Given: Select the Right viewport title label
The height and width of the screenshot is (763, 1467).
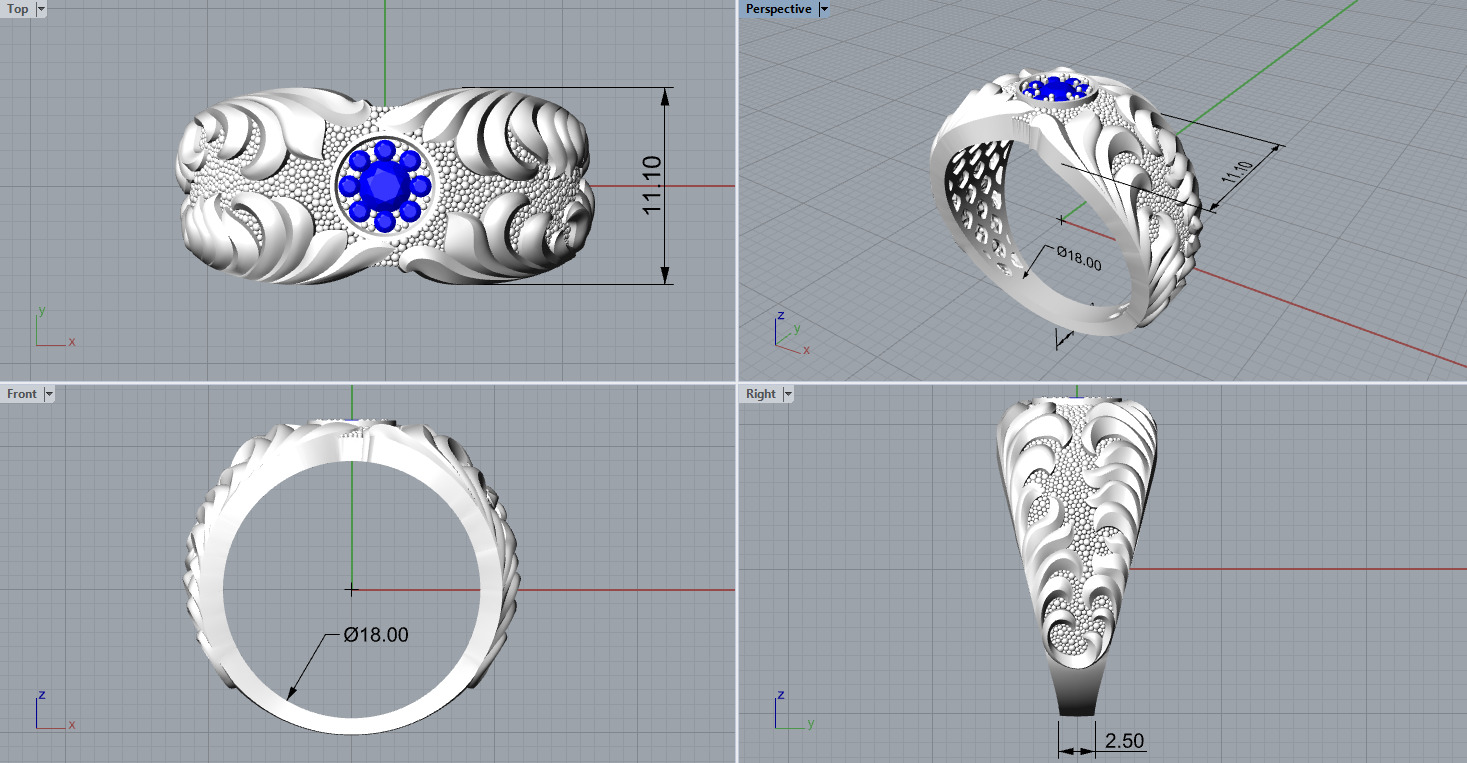Looking at the screenshot, I should click(761, 394).
